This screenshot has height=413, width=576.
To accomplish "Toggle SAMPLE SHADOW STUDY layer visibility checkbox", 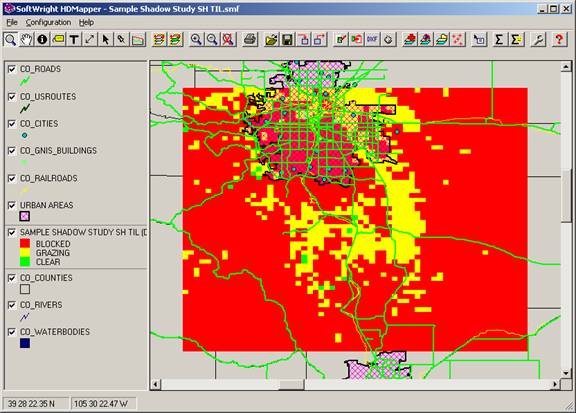I will (12, 232).
